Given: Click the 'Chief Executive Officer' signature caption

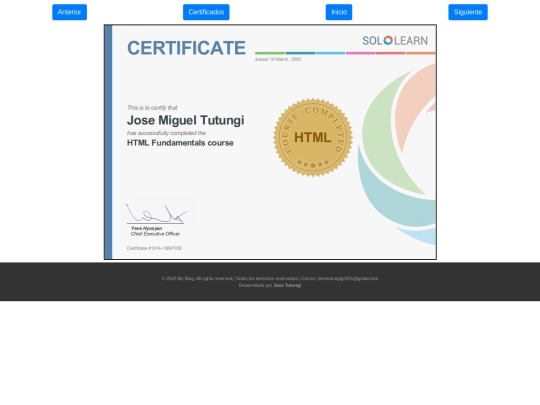Looking at the screenshot, I should [x=155, y=234].
